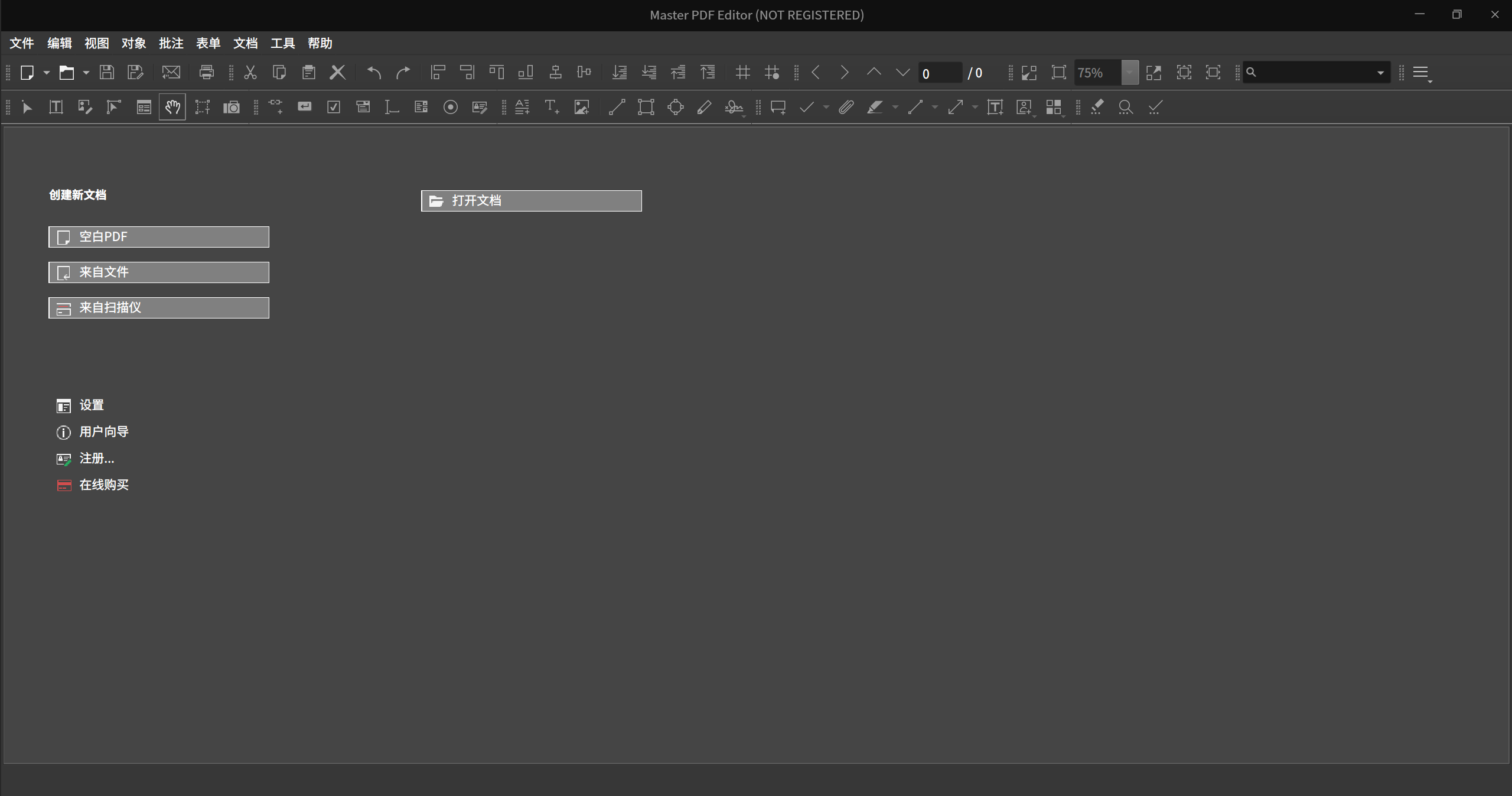Screen dimensions: 1512x796
Task: Click the sticky note comment icon
Action: point(778,108)
